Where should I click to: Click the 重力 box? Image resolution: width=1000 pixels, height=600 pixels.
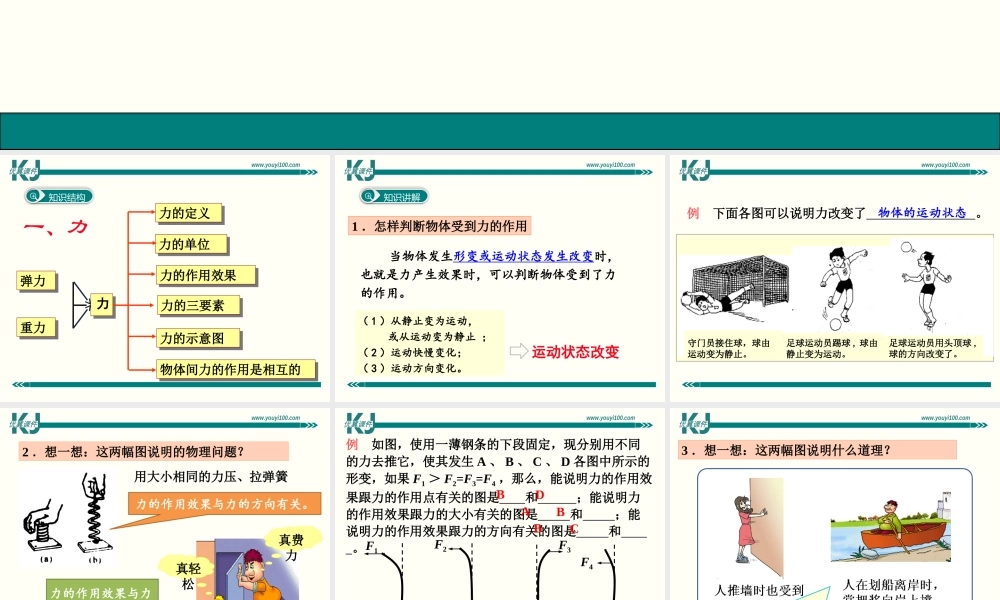(36, 328)
